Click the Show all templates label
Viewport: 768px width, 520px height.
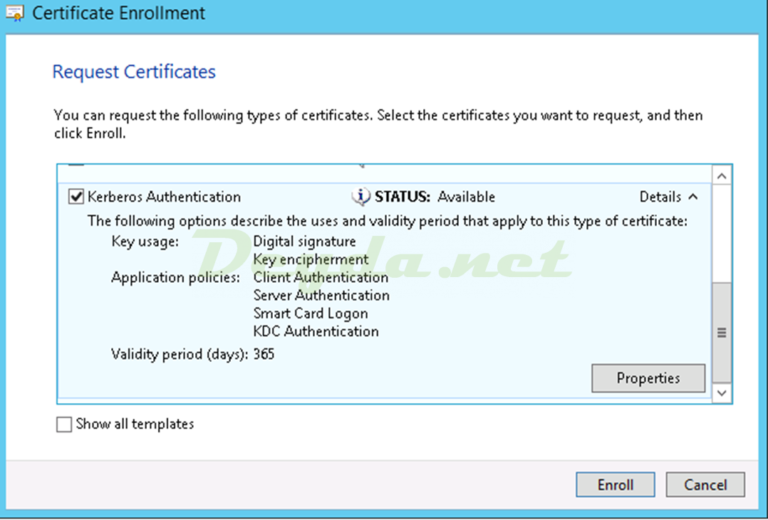(x=135, y=424)
